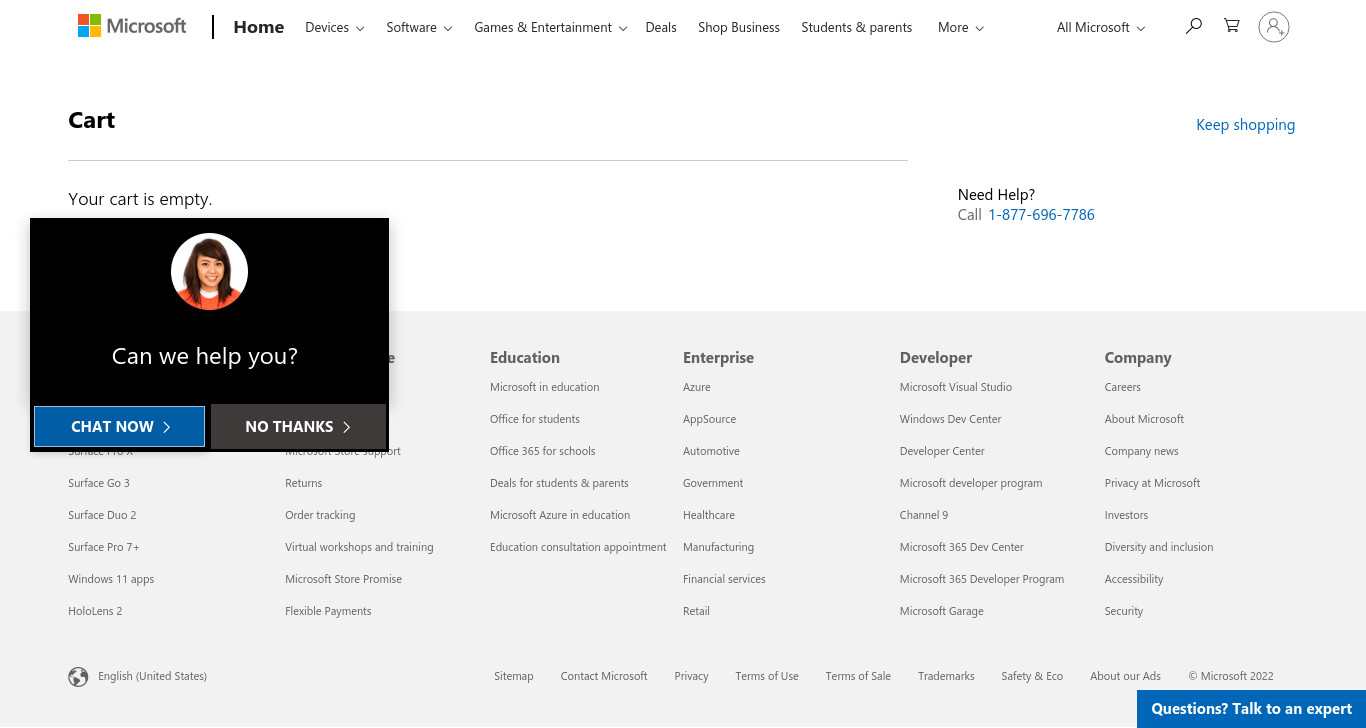Screen dimensions: 1366x728
Task: Open the Careers link
Action: [1122, 387]
